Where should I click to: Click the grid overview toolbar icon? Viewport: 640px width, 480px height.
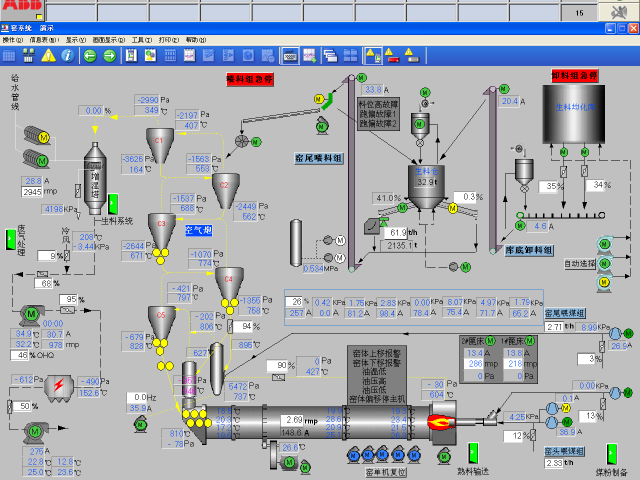[x=9, y=56]
